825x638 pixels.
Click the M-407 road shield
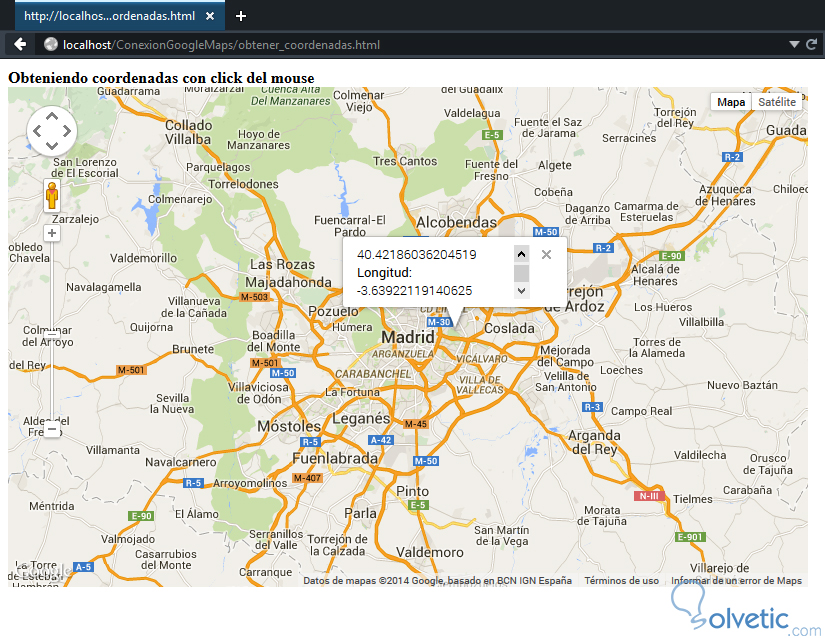pos(307,478)
